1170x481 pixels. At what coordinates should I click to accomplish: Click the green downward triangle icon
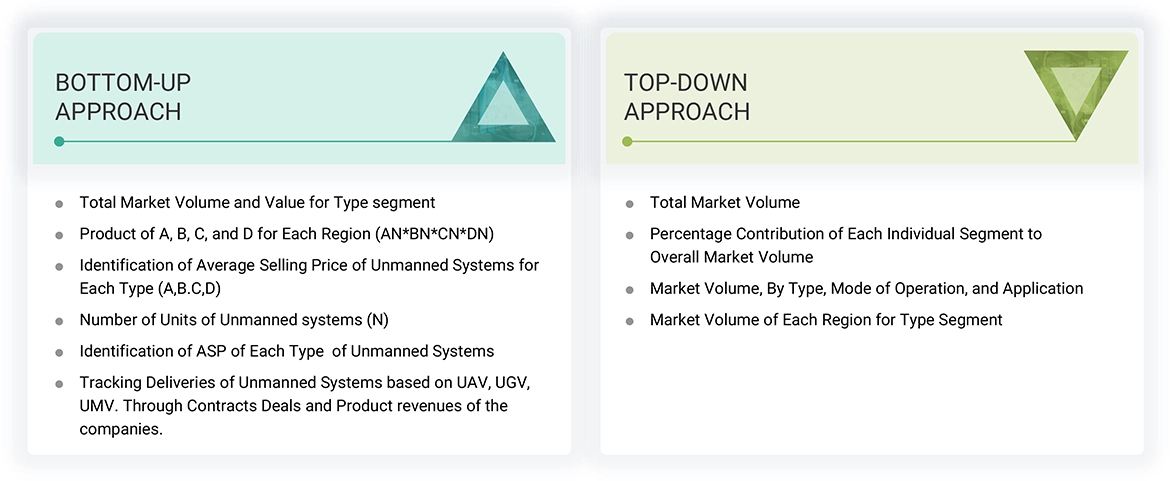coord(1075,94)
